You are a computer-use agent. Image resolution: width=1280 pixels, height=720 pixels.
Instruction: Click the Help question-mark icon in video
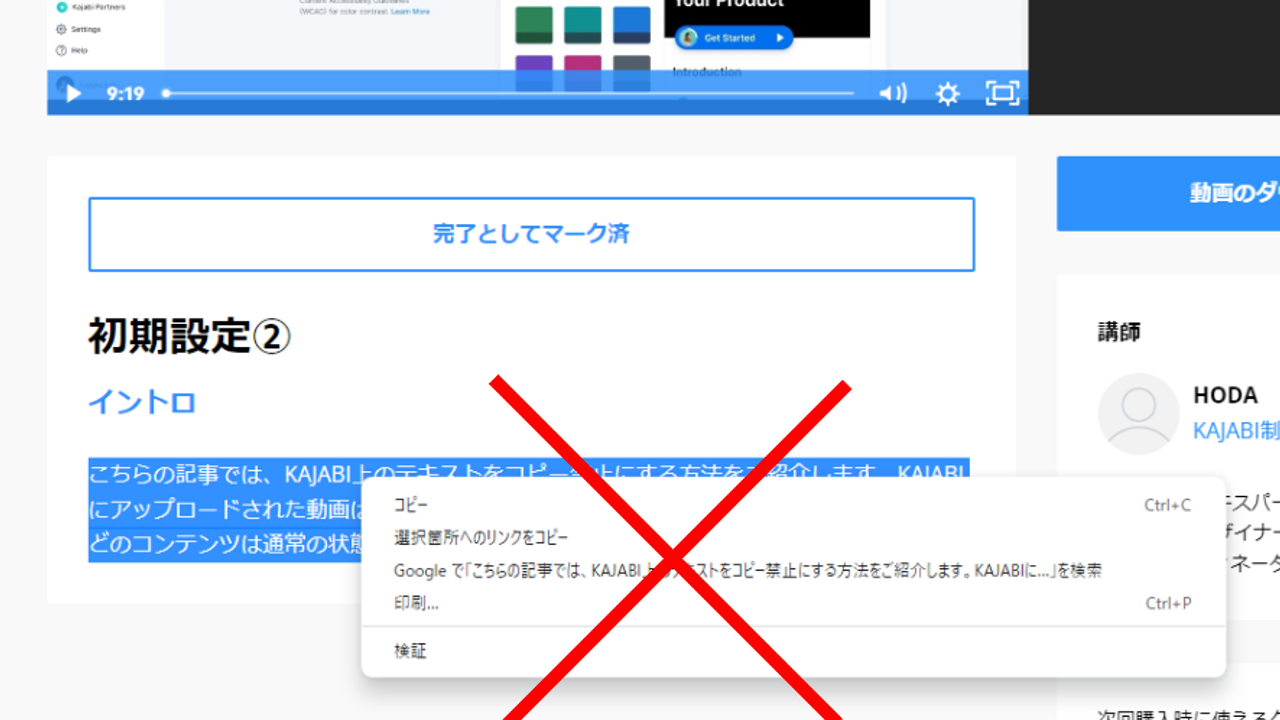(x=62, y=50)
